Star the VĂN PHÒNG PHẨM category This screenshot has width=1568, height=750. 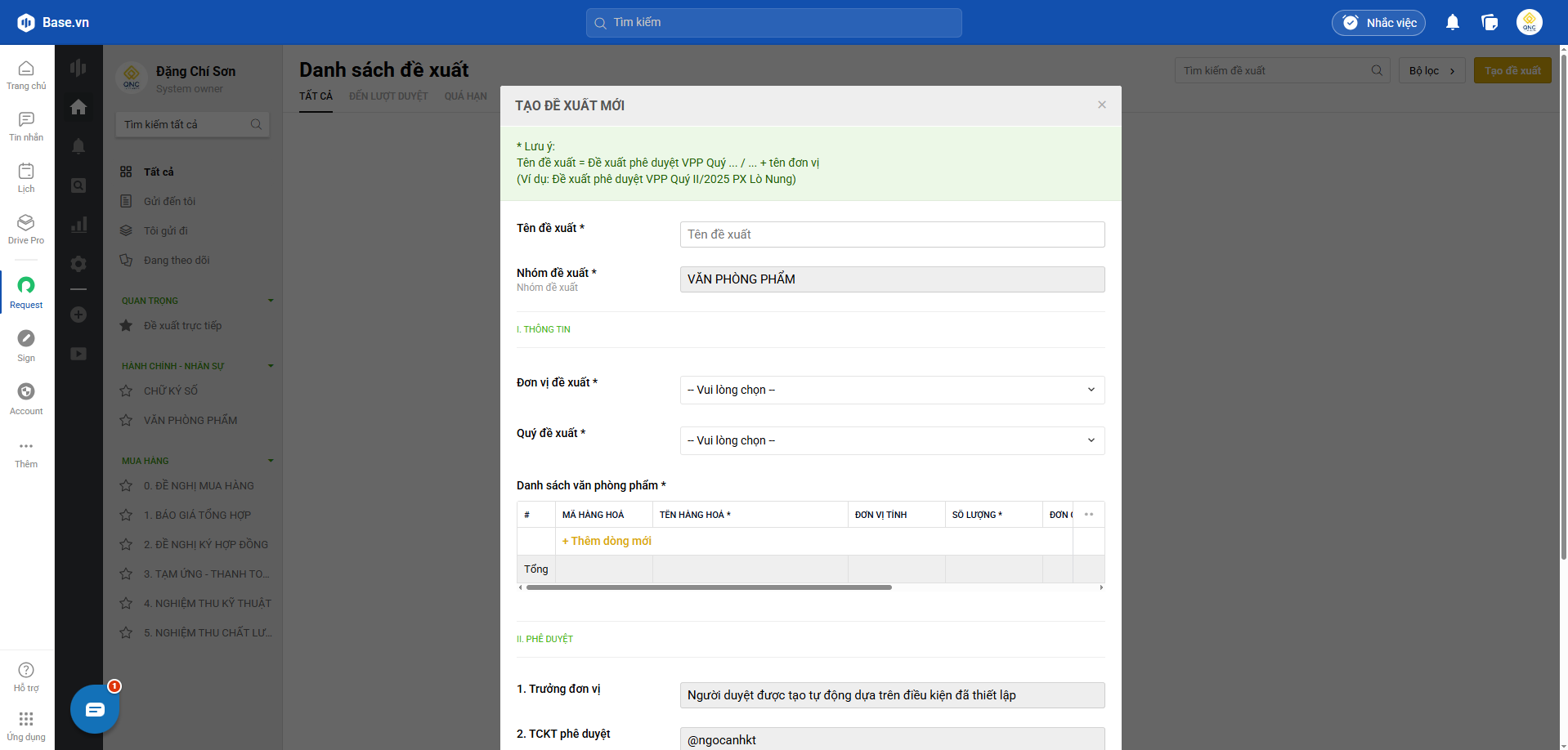(x=126, y=421)
